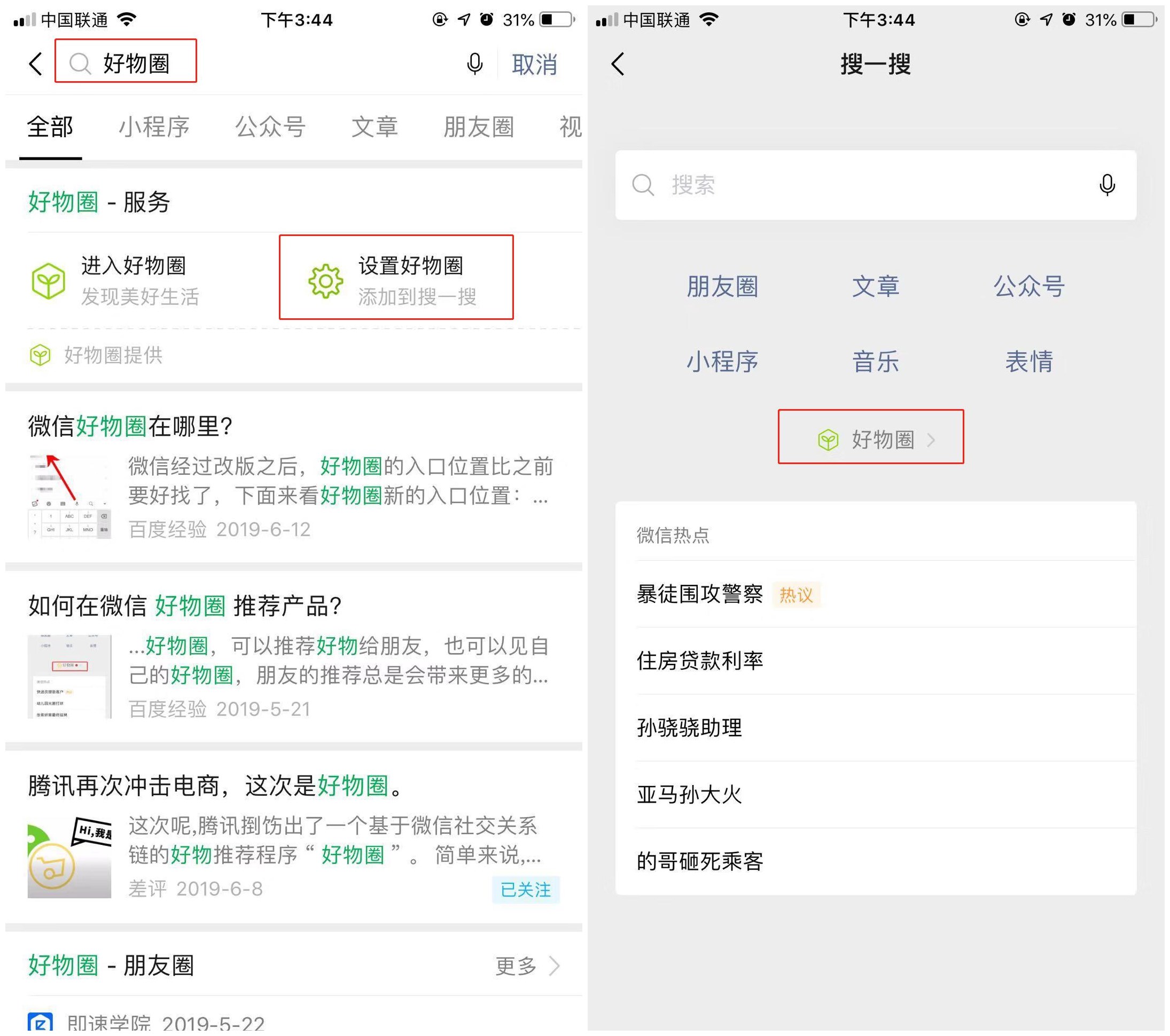Tap 好物圈提供 provider label
This screenshot has width=1170, height=1036.
[113, 355]
